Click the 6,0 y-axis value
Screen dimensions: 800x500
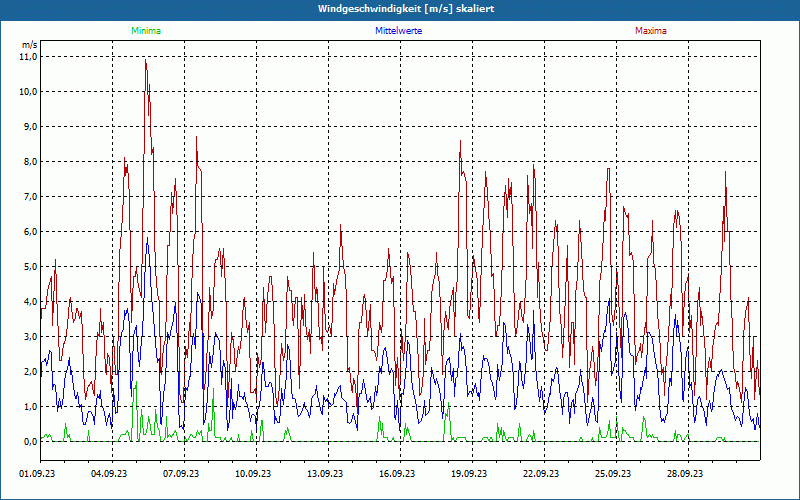(x=31, y=232)
